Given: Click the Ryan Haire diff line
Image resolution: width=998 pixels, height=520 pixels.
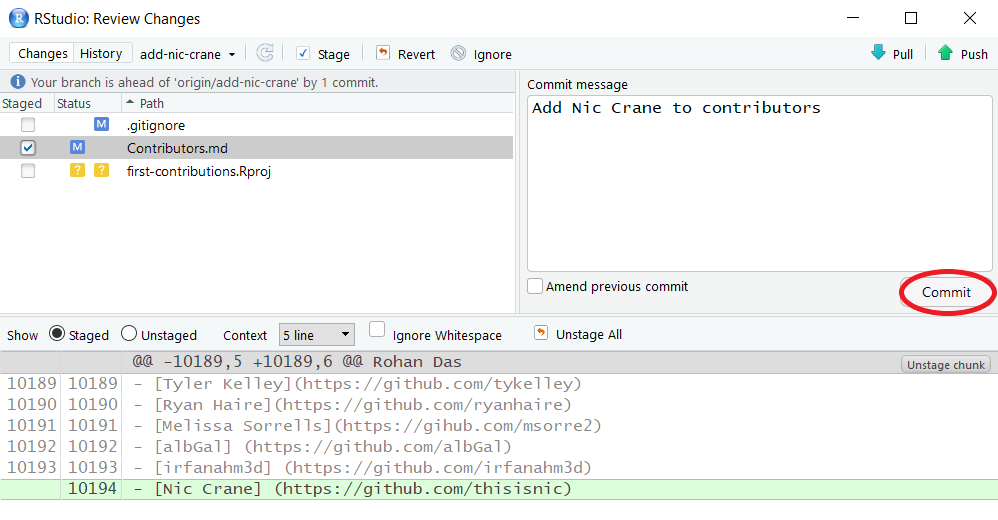Looking at the screenshot, I should 499,405.
